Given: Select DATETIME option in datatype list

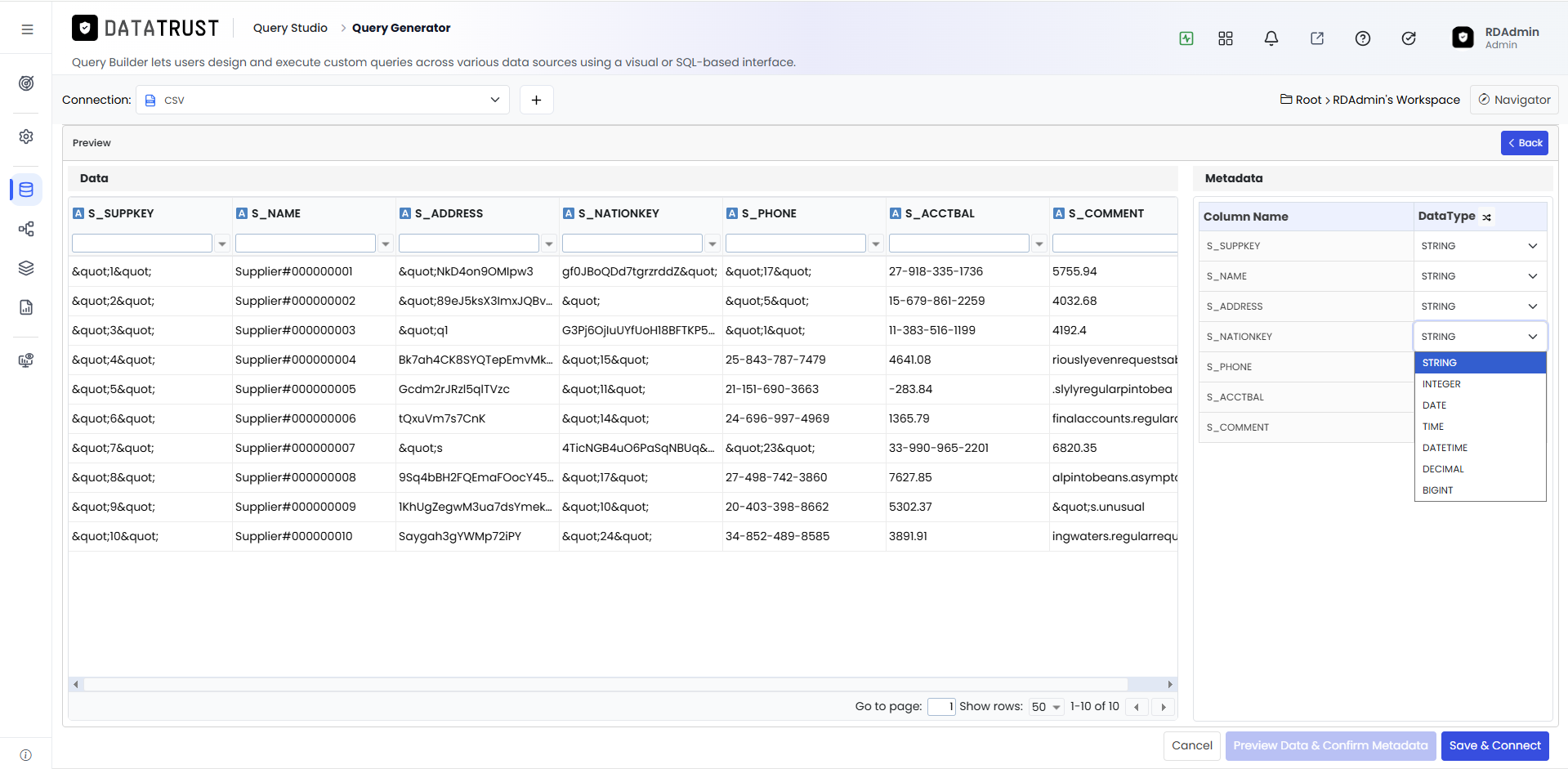Looking at the screenshot, I should [x=1481, y=448].
